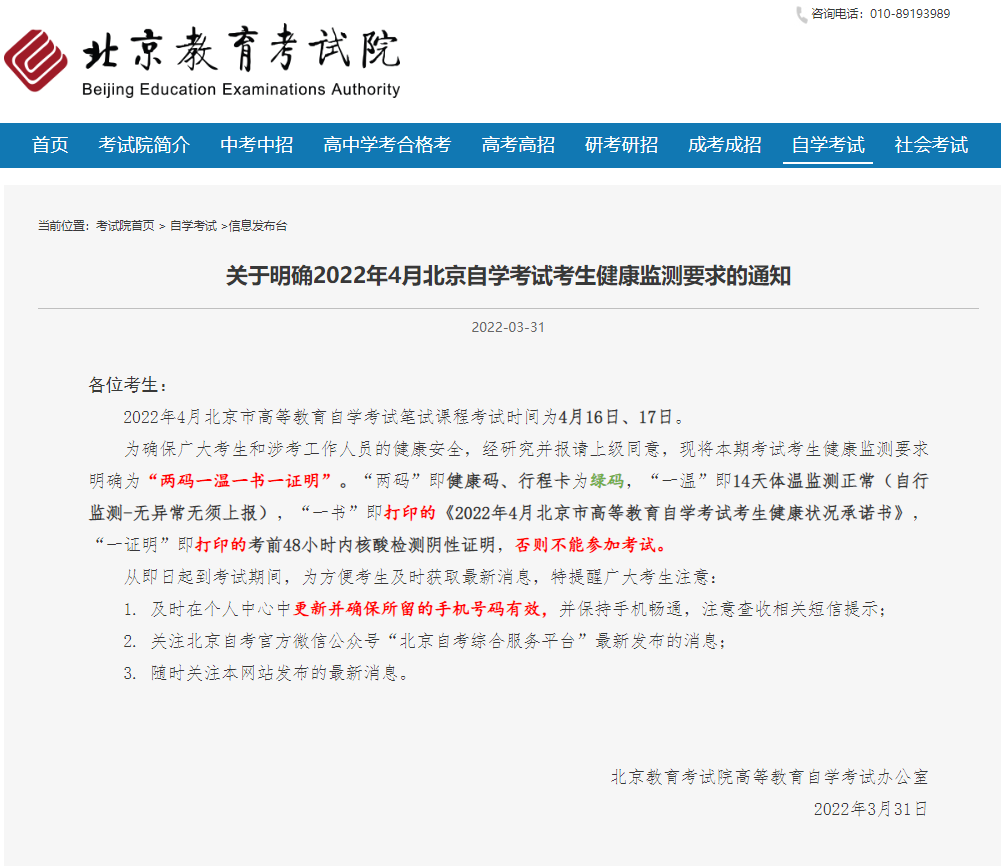
Task: Navigate to 高考高招 in the top menu
Action: pos(518,145)
